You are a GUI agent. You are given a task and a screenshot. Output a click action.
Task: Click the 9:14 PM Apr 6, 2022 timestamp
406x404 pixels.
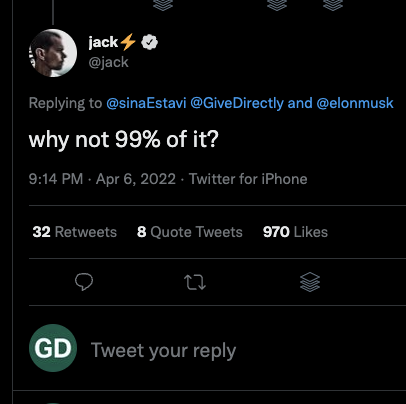(x=102, y=179)
